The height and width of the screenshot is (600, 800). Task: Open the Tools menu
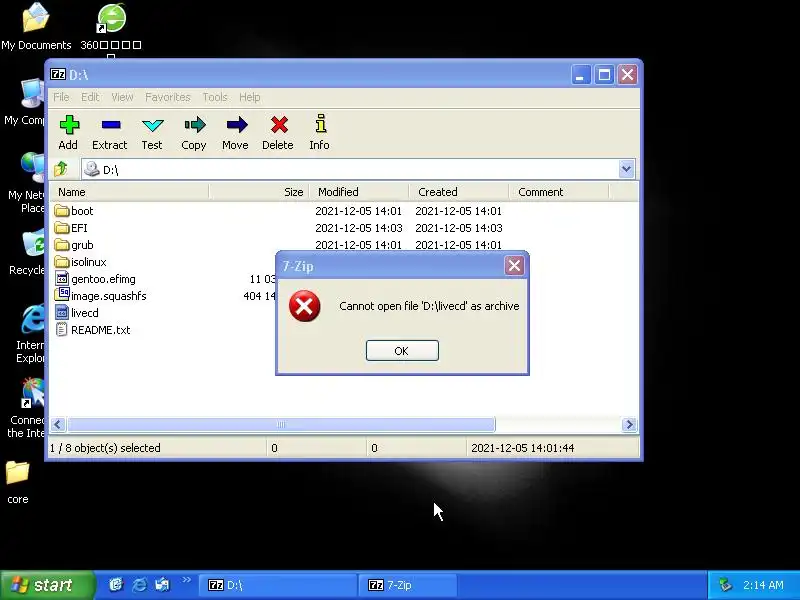215,97
